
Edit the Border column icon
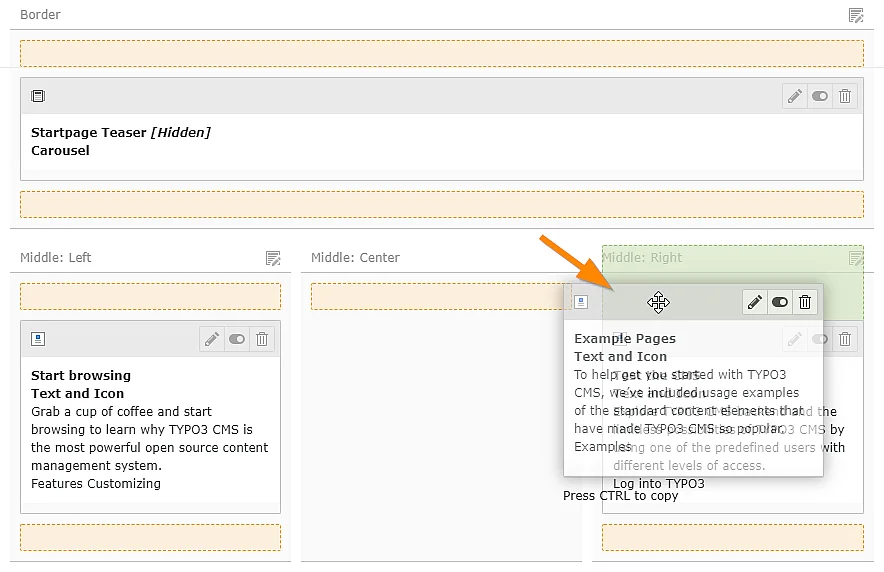tap(855, 15)
